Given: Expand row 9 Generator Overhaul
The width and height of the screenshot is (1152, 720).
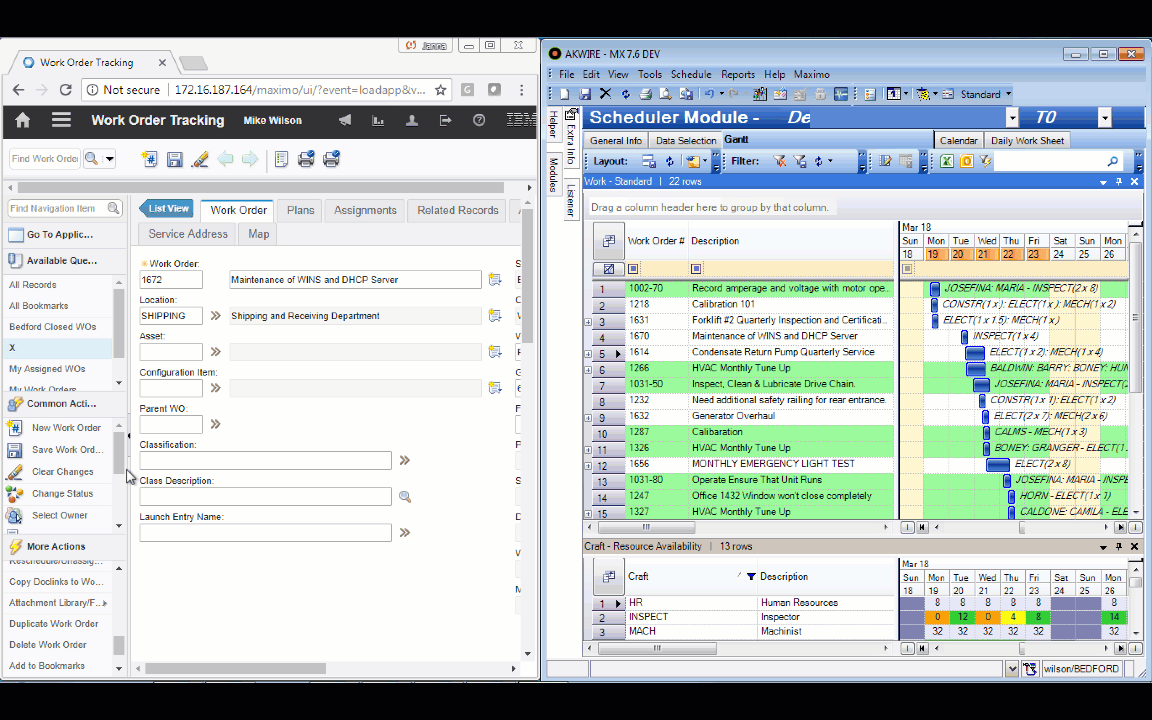Looking at the screenshot, I should pyautogui.click(x=588, y=418).
